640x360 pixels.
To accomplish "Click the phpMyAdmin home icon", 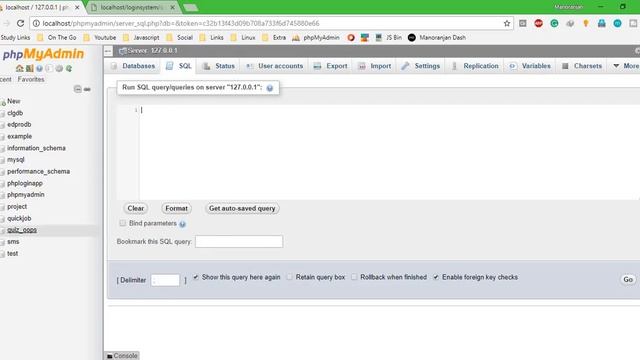I will [x=19, y=68].
